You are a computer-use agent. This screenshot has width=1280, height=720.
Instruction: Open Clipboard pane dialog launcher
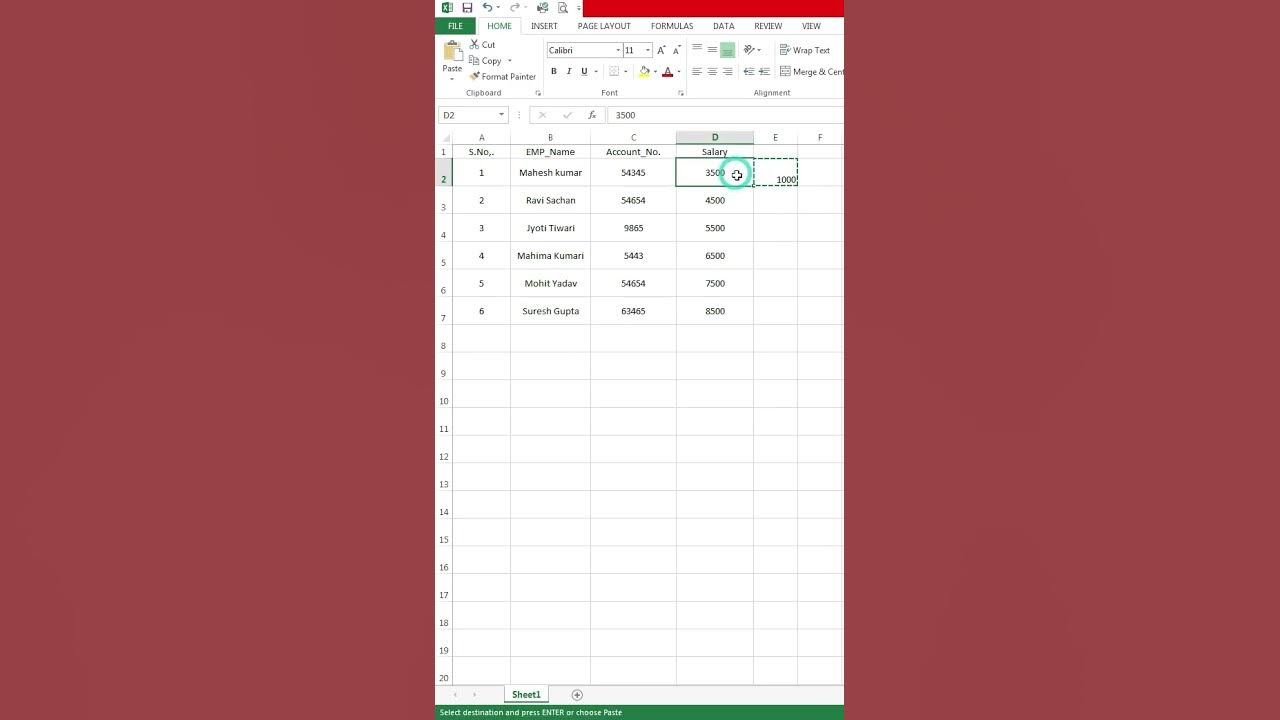click(x=538, y=93)
